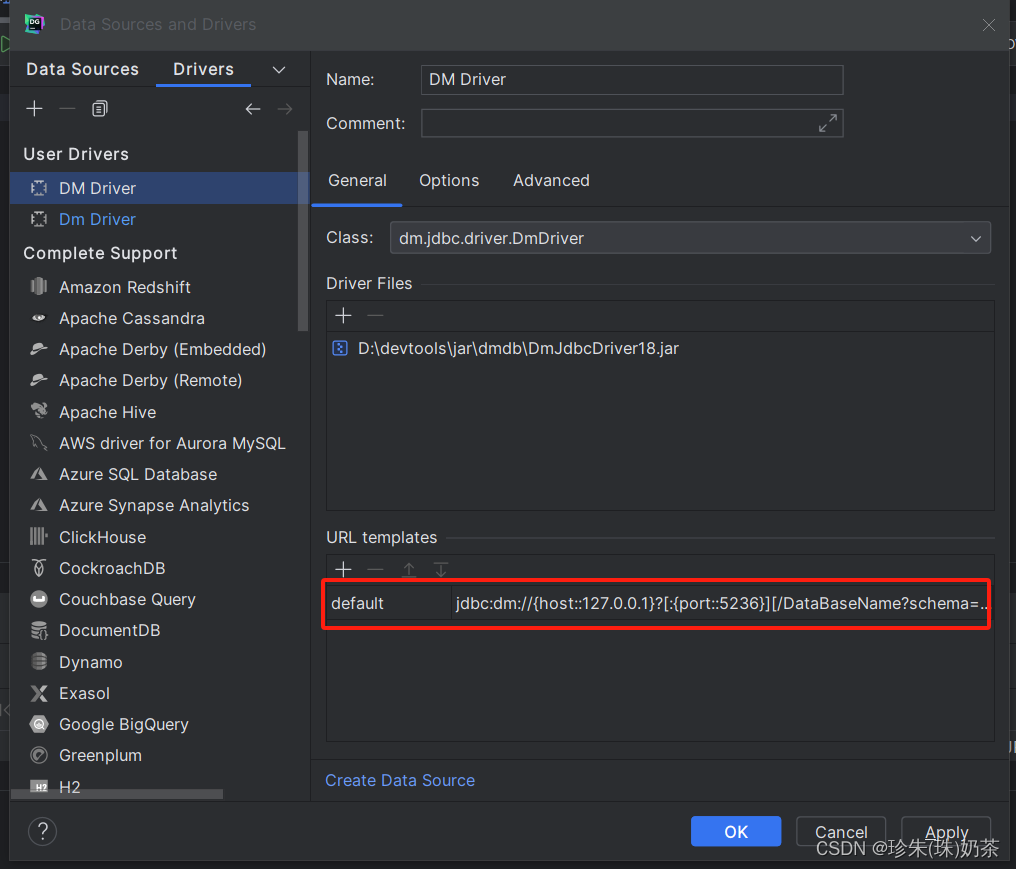Open help with the question mark icon

[43, 831]
